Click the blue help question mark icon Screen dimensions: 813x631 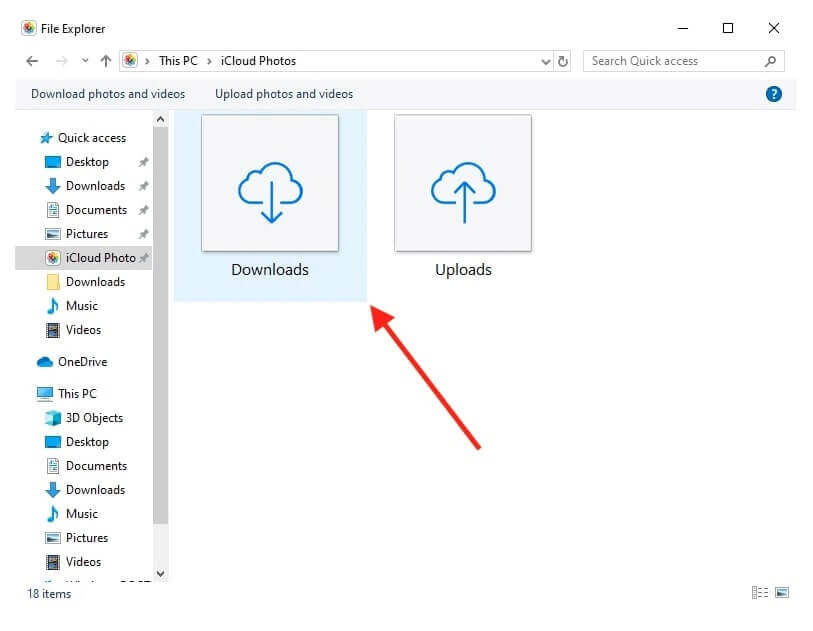(773, 94)
